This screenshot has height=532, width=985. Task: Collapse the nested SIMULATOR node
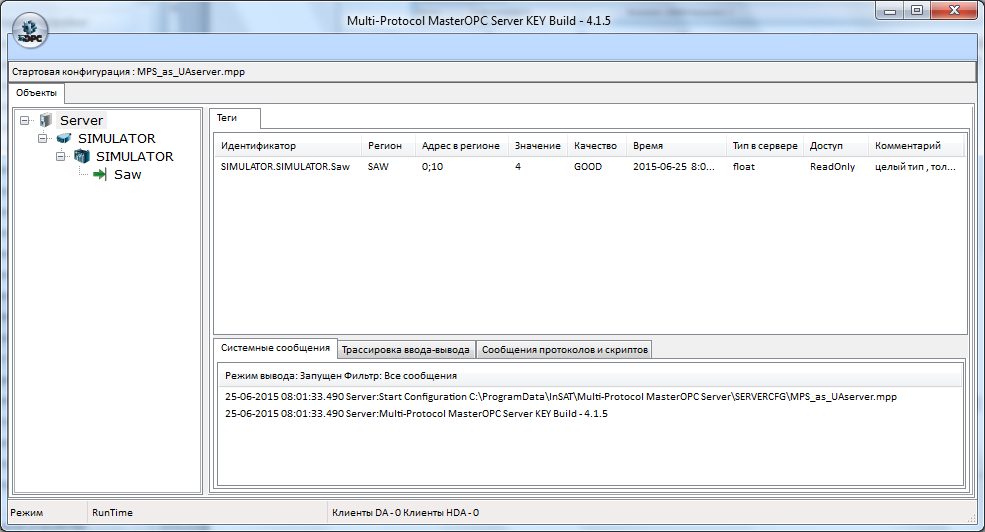pyautogui.click(x=61, y=156)
